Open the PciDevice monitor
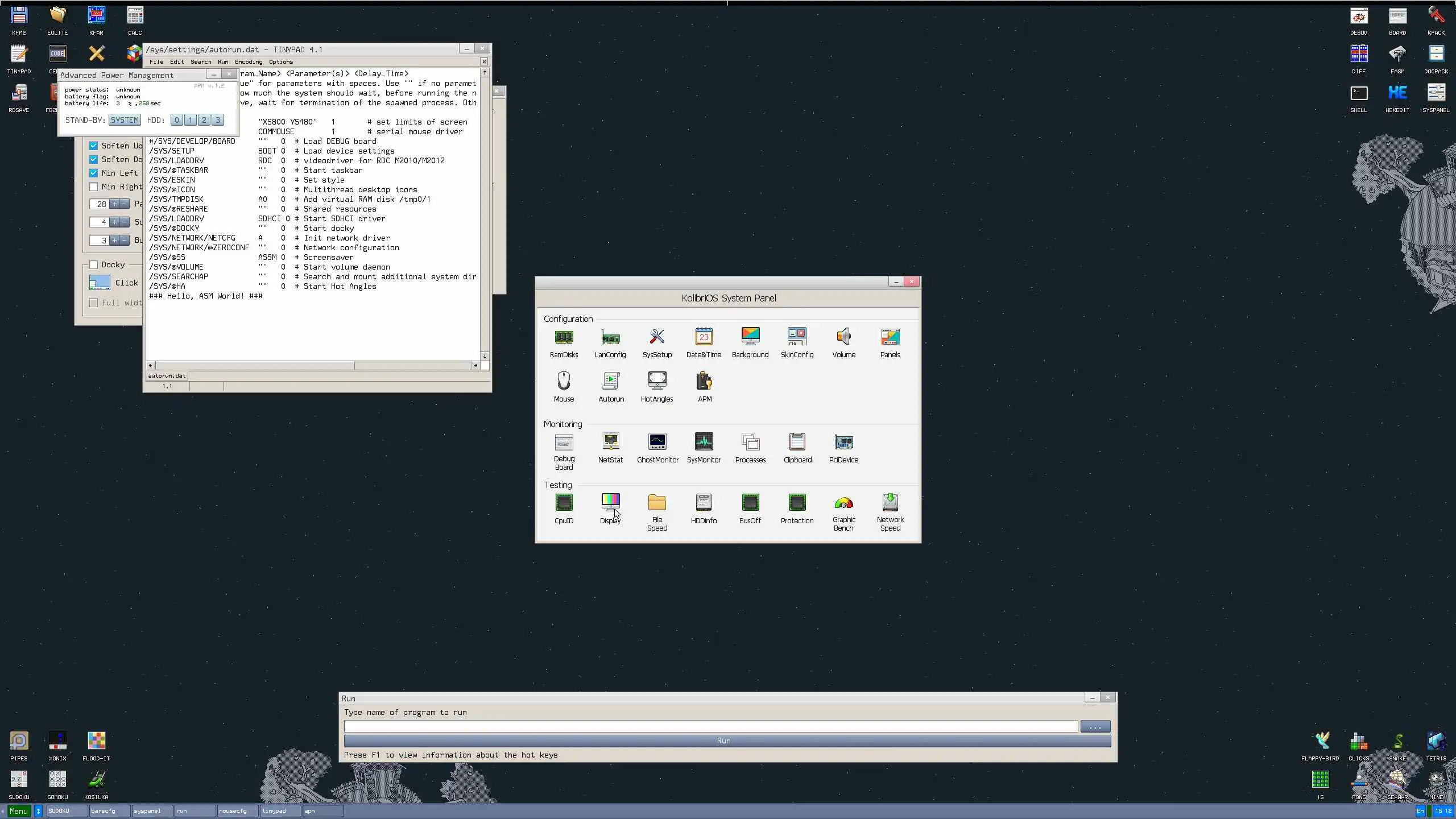 tap(843, 442)
